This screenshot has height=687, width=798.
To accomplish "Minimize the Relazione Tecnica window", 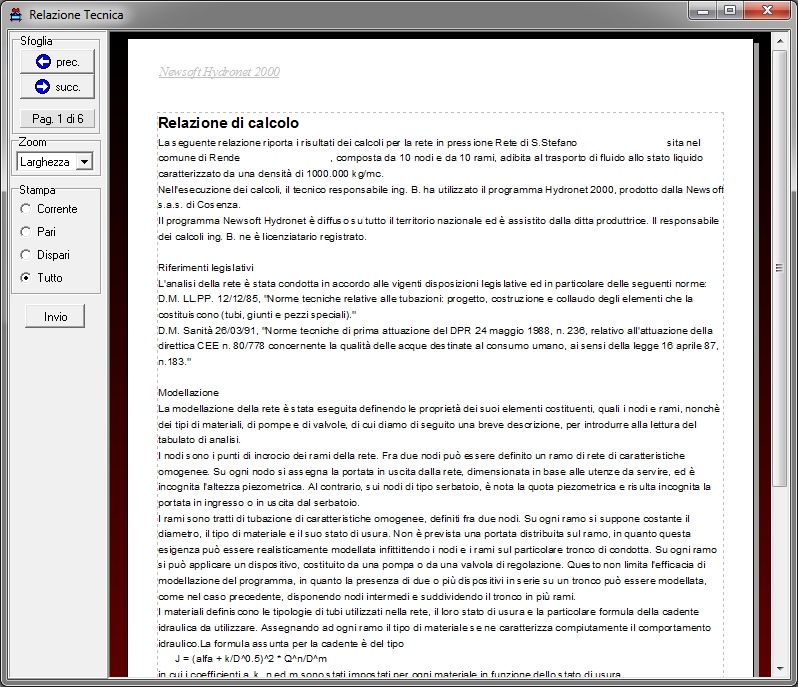I will [703, 11].
